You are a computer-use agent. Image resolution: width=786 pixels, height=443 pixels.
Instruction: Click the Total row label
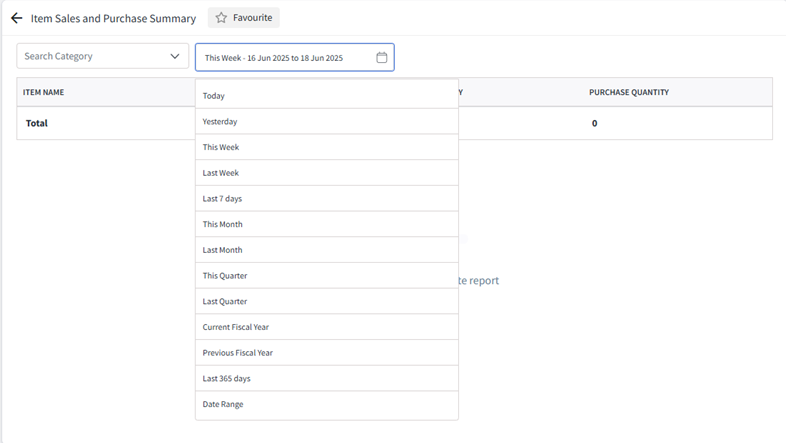pos(37,123)
